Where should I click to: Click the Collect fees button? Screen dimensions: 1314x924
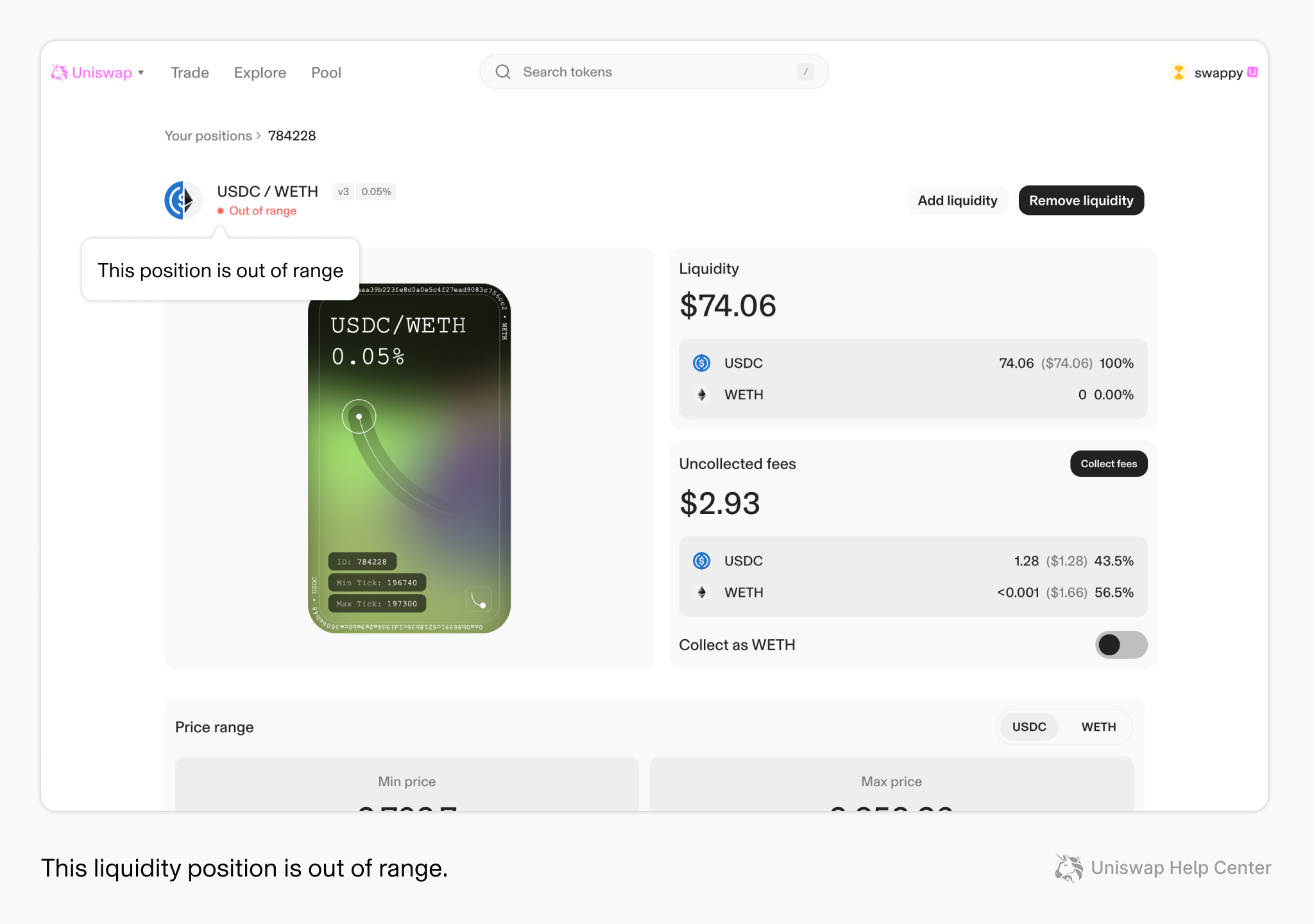coord(1108,463)
